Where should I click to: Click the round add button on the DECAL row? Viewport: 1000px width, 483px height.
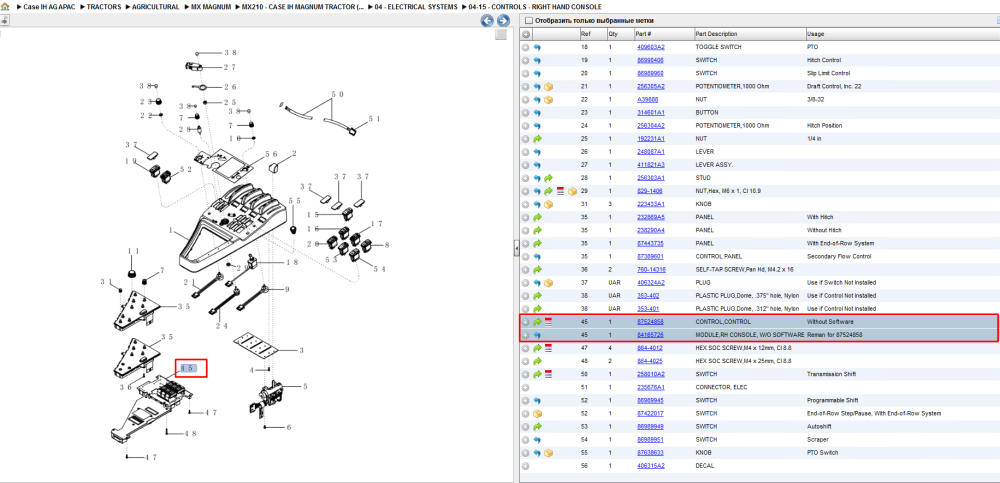[x=526, y=466]
